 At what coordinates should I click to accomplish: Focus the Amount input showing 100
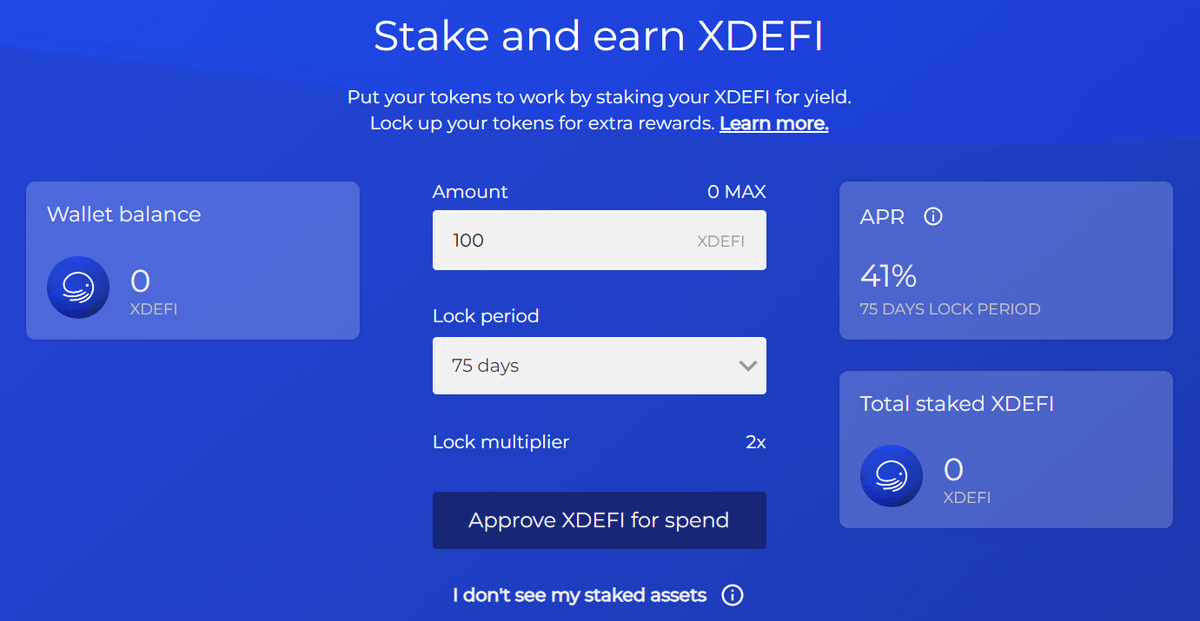coord(599,240)
